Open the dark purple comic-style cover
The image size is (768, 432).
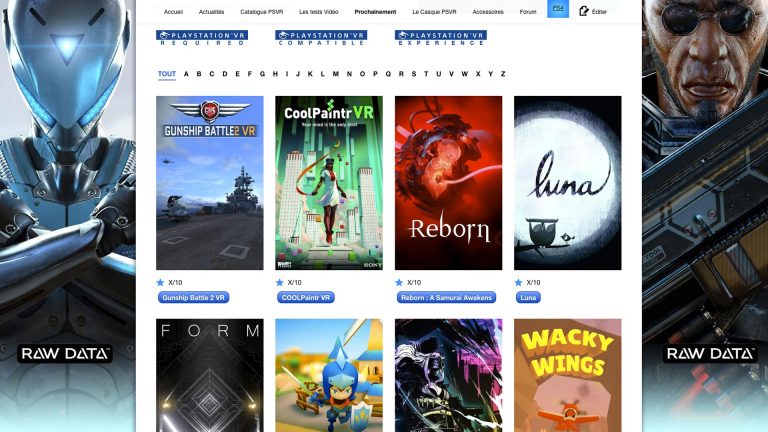tap(449, 375)
